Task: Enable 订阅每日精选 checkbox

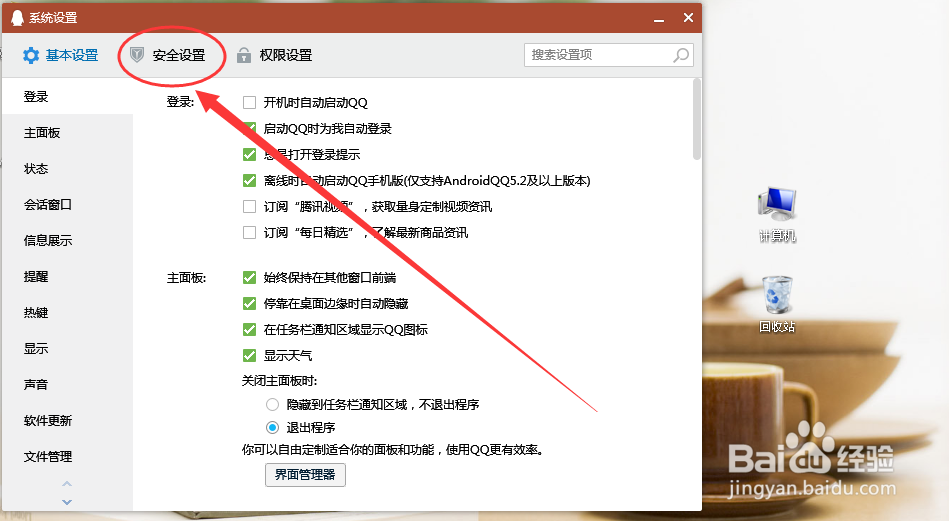Action: click(249, 232)
